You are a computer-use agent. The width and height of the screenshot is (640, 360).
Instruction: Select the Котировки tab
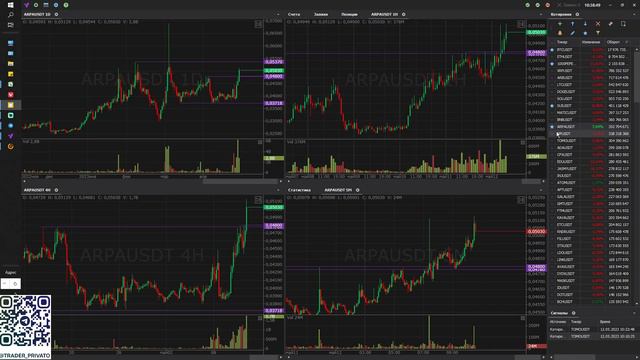[560, 14]
